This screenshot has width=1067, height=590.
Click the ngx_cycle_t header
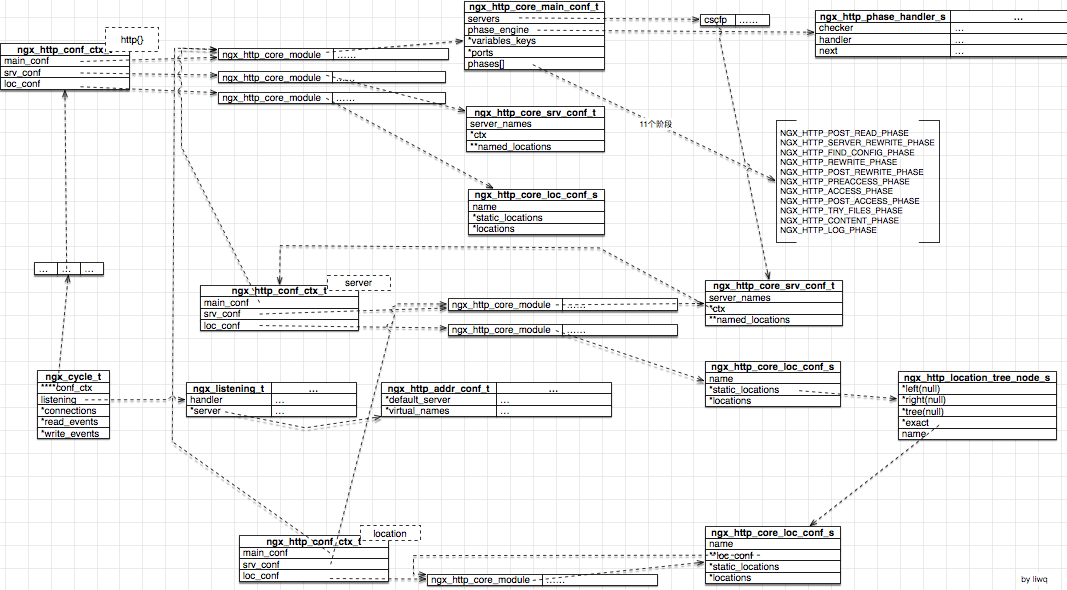click(74, 377)
